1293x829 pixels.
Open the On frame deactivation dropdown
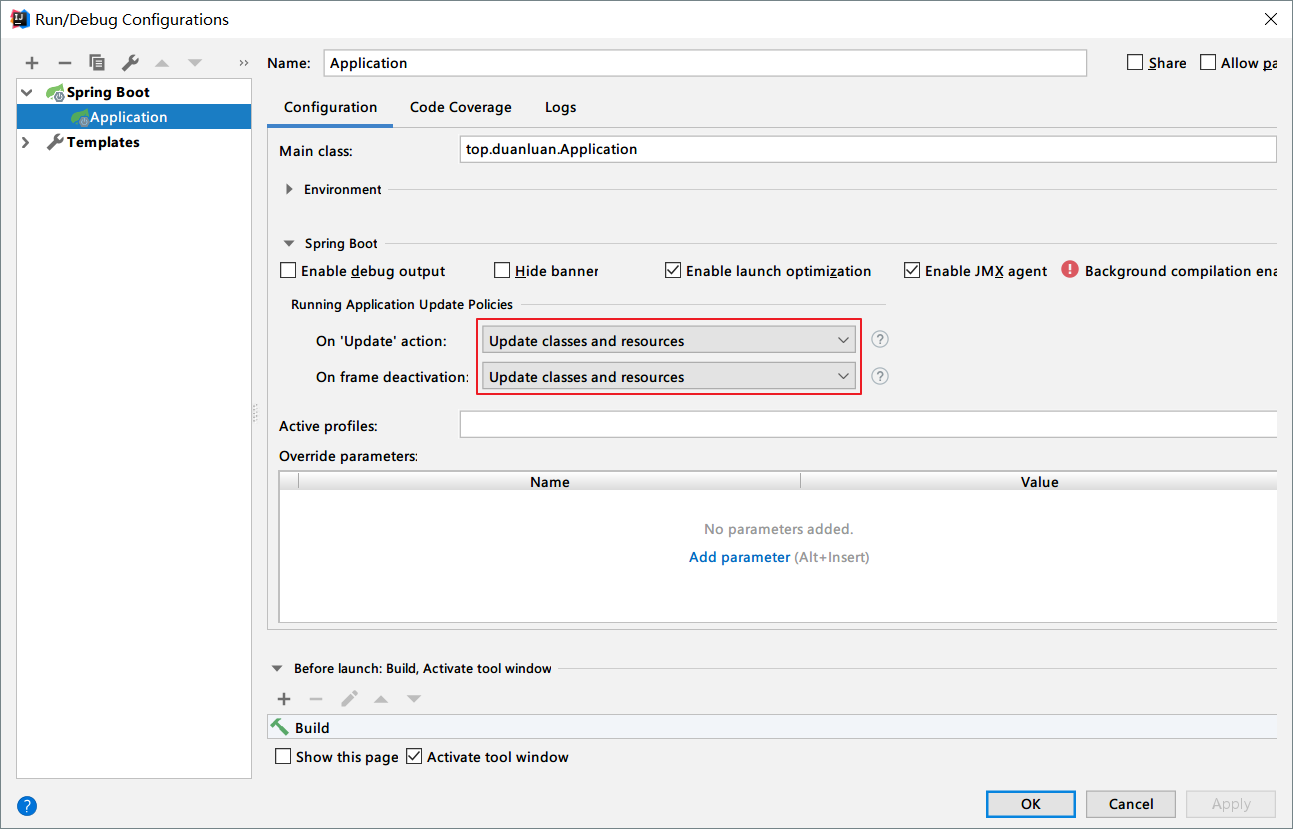(668, 376)
